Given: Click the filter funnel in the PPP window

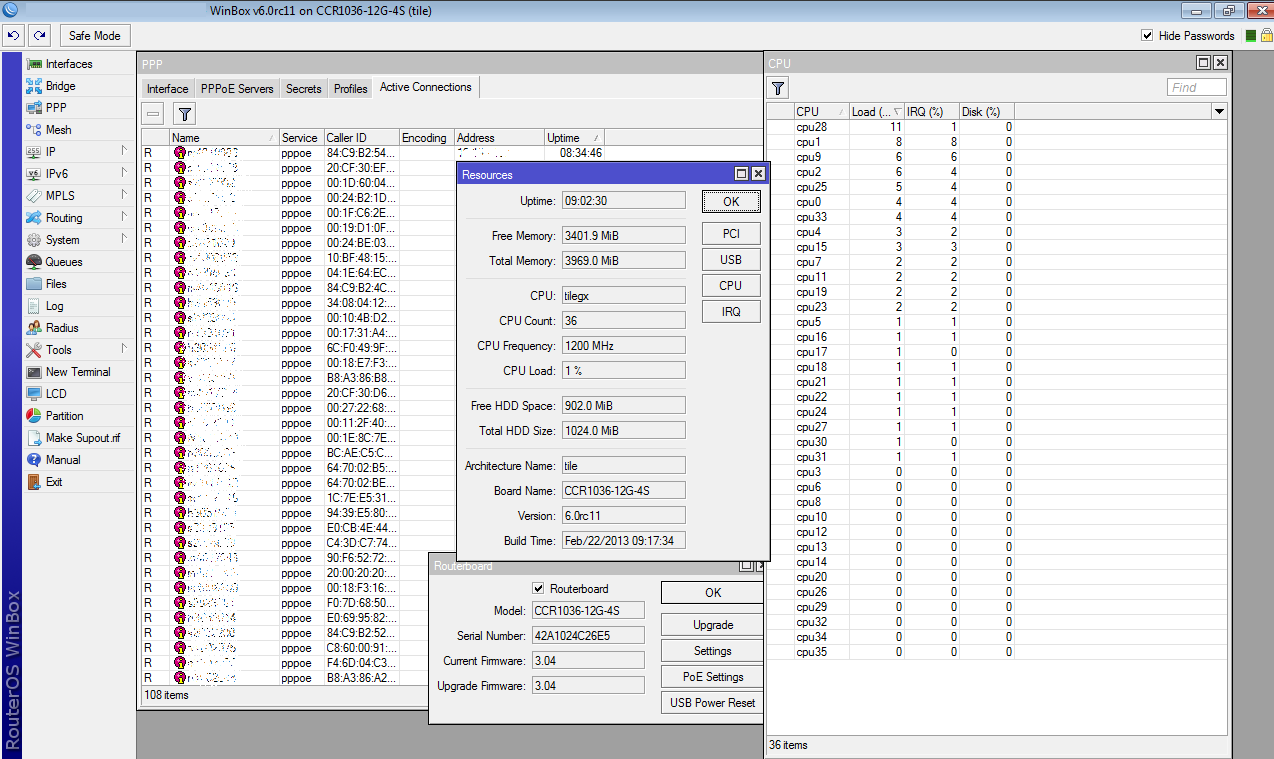Looking at the screenshot, I should (x=184, y=114).
